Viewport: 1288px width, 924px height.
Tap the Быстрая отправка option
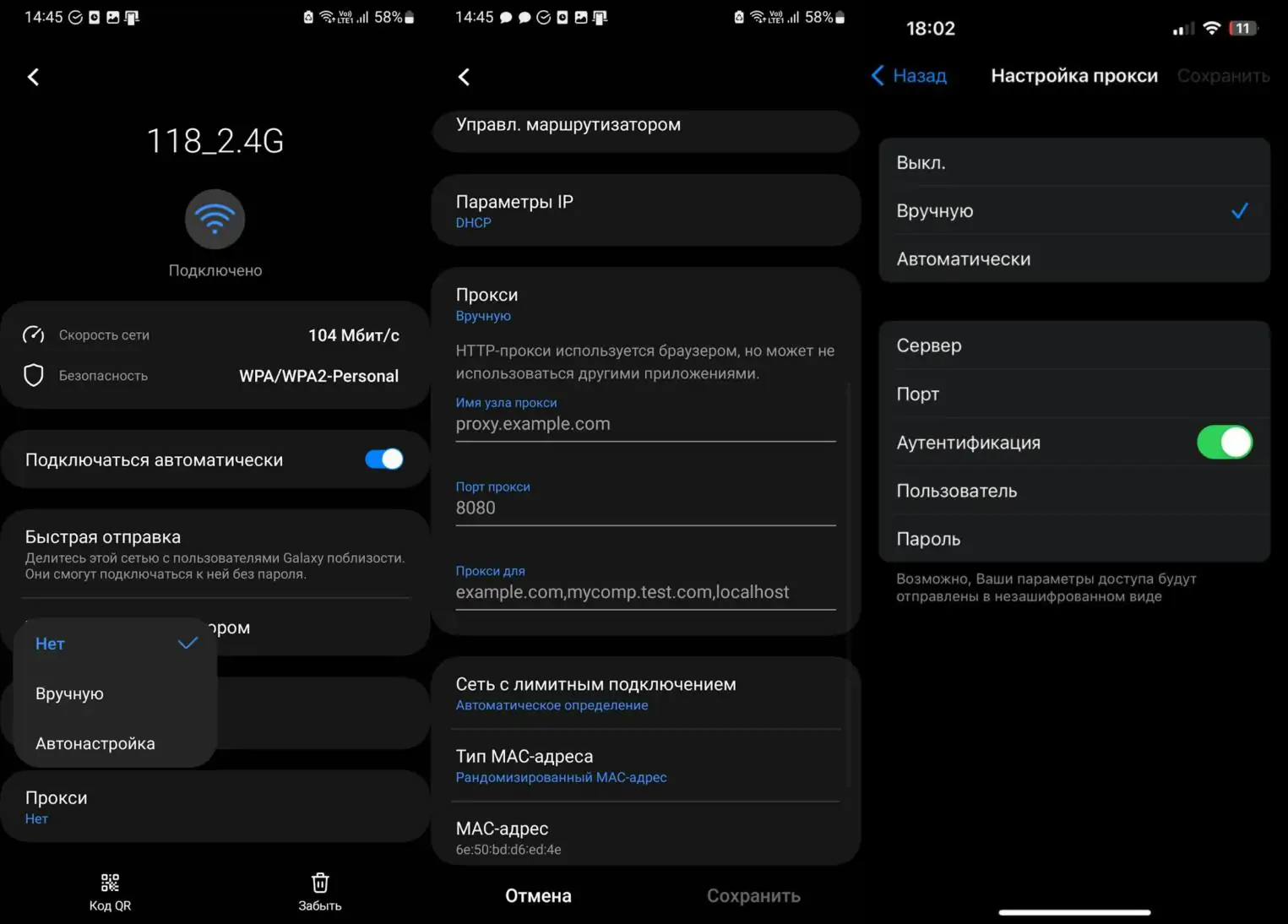(x=215, y=553)
